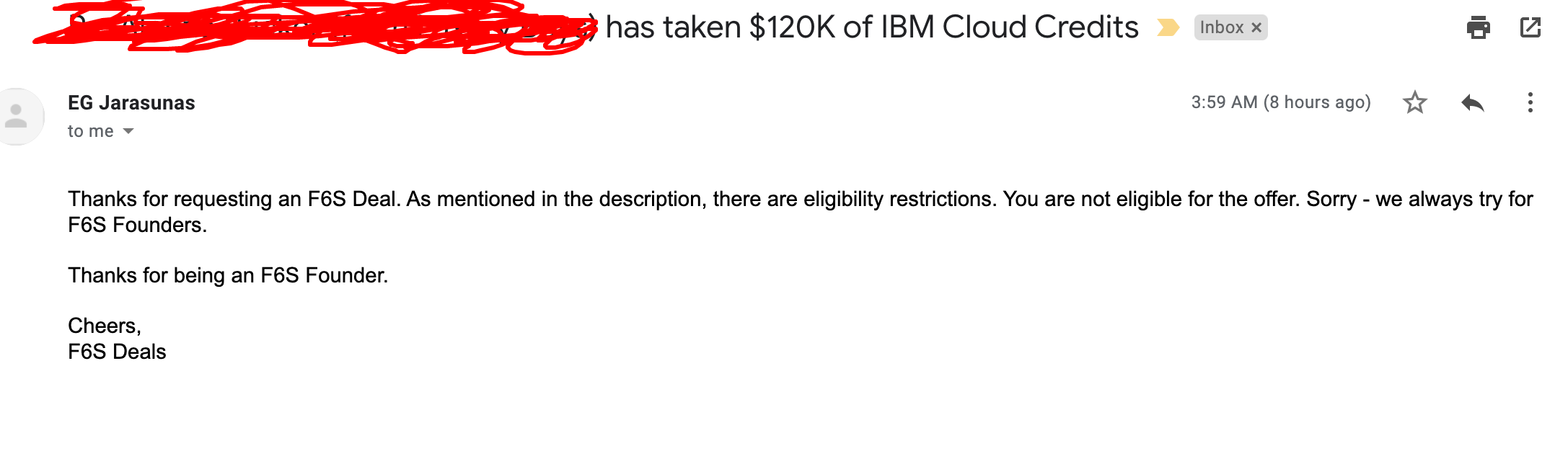Print this email using the printer icon
Screen dimensions: 1568x464
point(1478,27)
